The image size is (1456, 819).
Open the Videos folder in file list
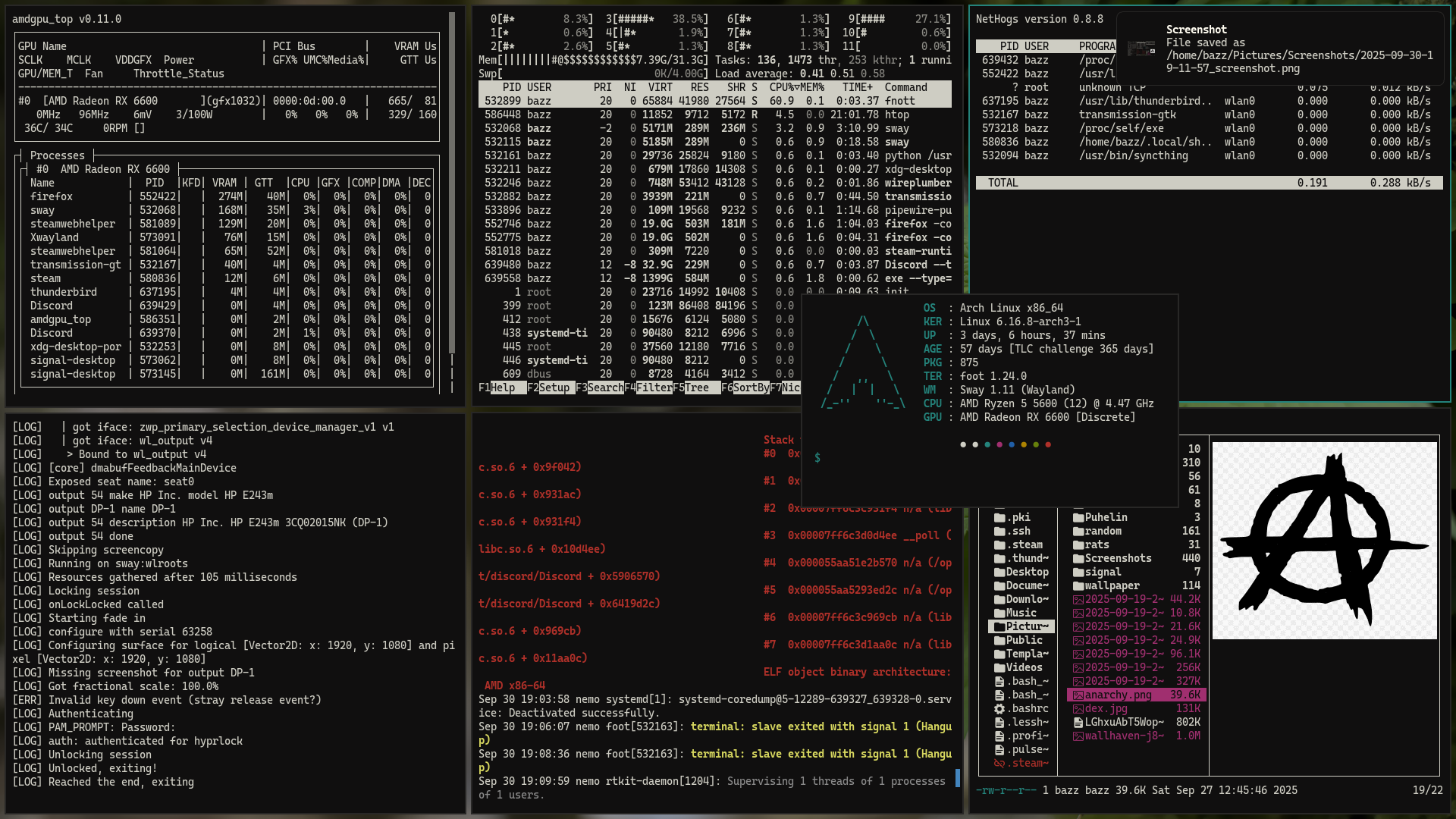pyautogui.click(x=1023, y=667)
